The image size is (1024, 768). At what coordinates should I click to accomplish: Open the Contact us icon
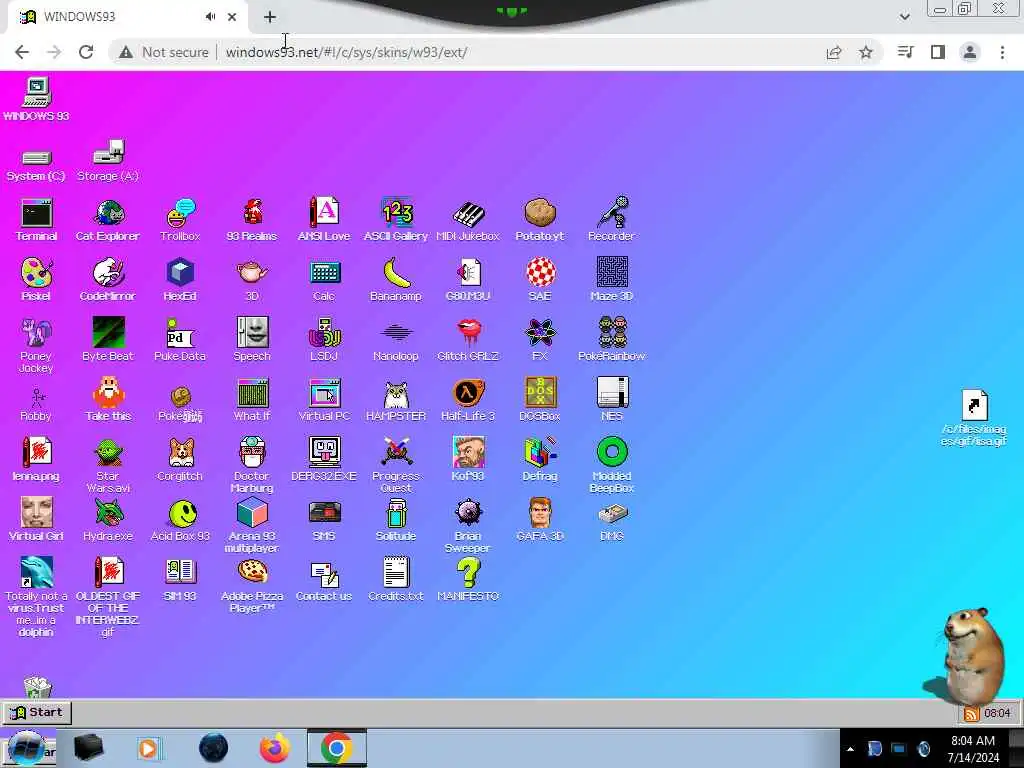pyautogui.click(x=324, y=574)
